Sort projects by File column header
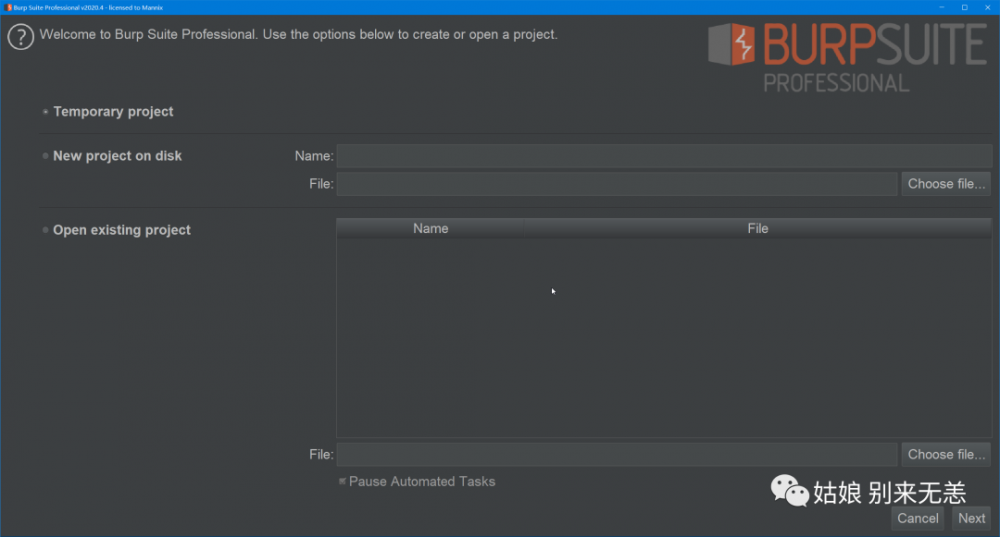 [758, 228]
